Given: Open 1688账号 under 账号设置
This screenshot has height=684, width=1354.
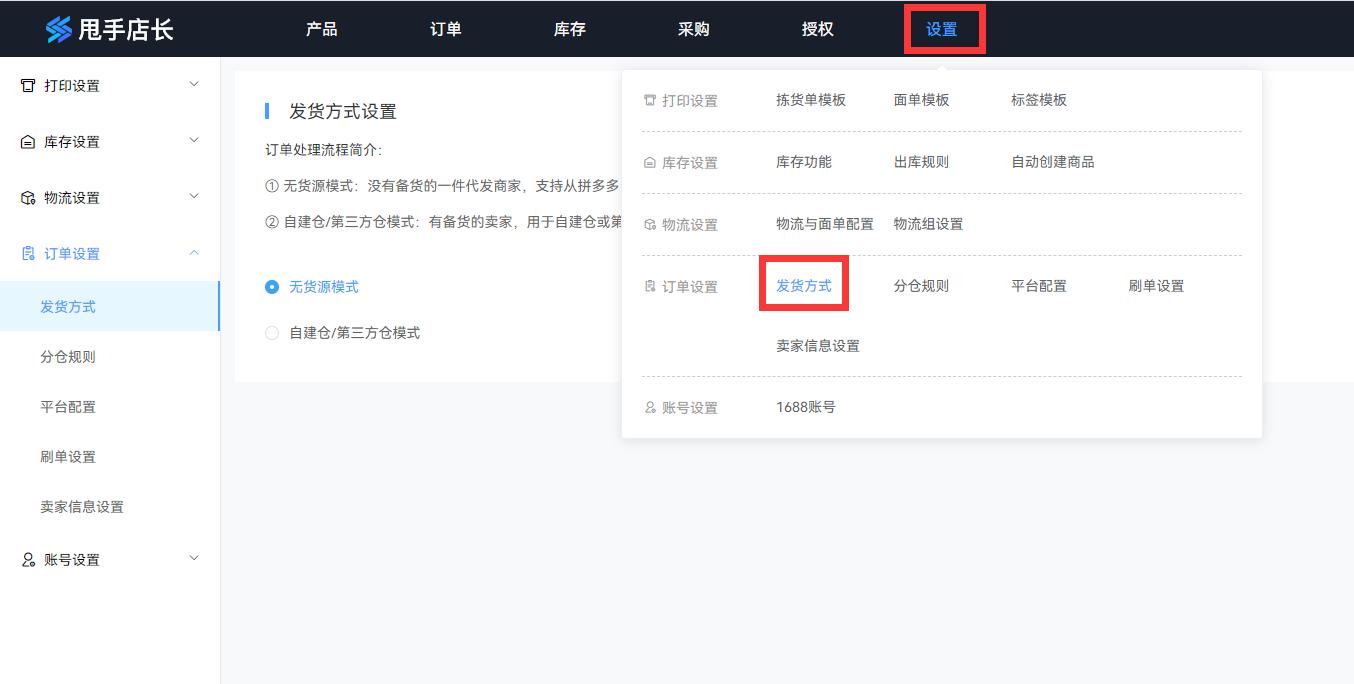Looking at the screenshot, I should (807, 407).
